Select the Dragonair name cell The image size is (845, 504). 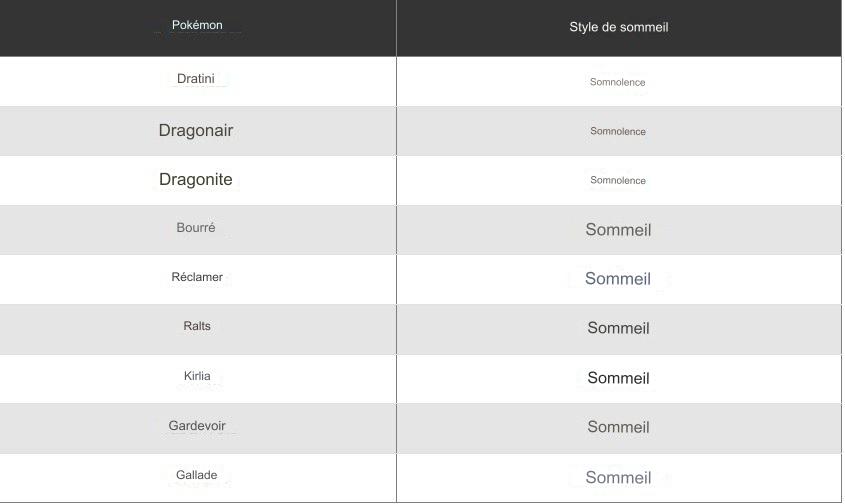coord(196,130)
